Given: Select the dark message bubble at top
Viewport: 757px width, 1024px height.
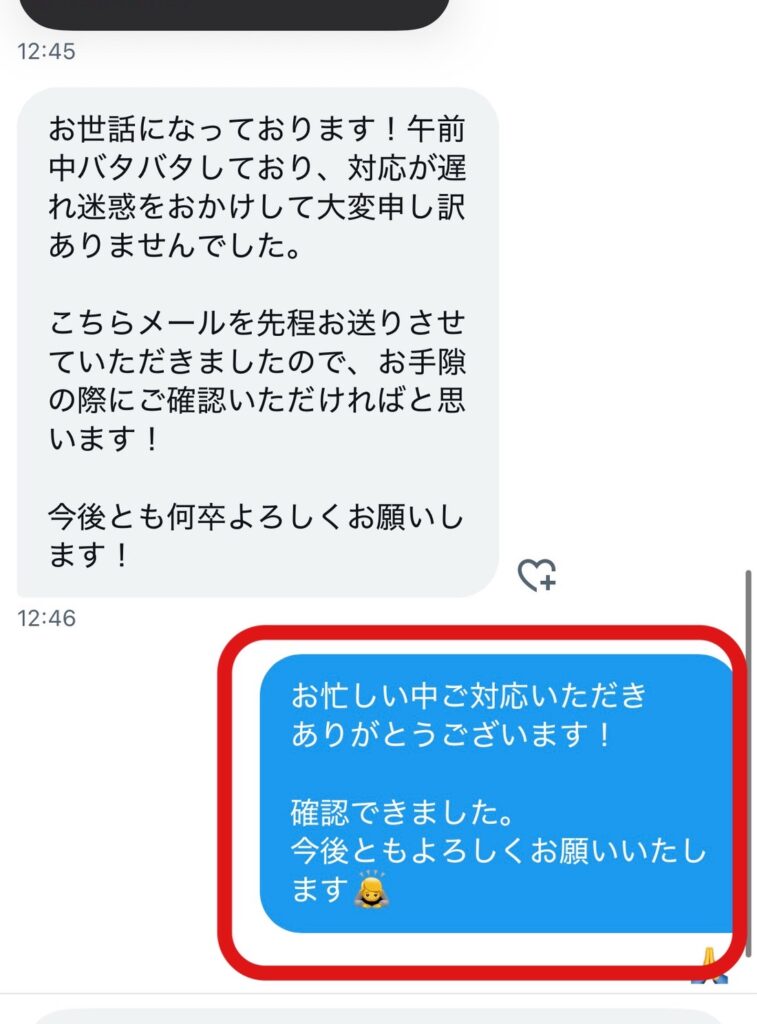Looking at the screenshot, I should click(x=235, y=13).
